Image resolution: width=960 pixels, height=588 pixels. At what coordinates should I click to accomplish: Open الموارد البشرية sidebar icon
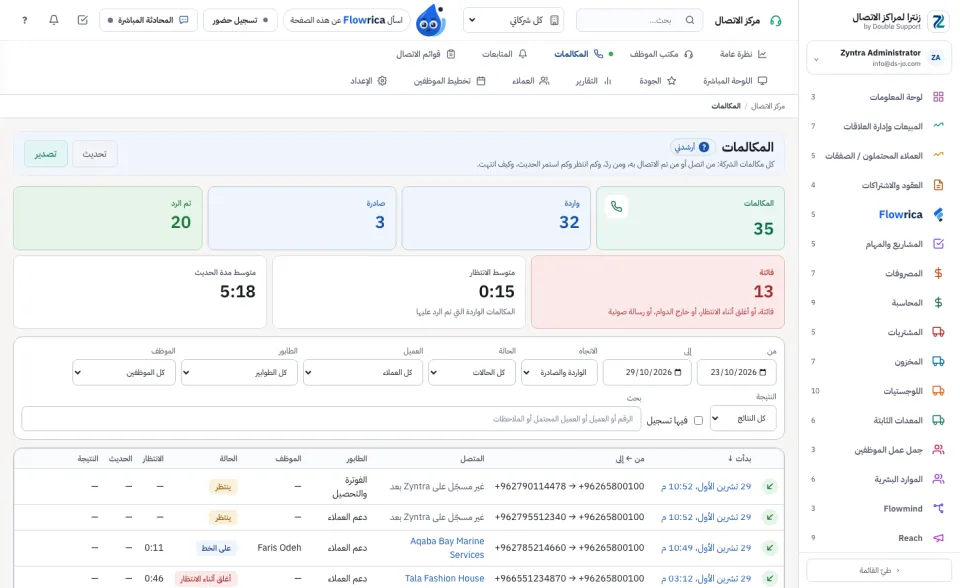click(938, 479)
